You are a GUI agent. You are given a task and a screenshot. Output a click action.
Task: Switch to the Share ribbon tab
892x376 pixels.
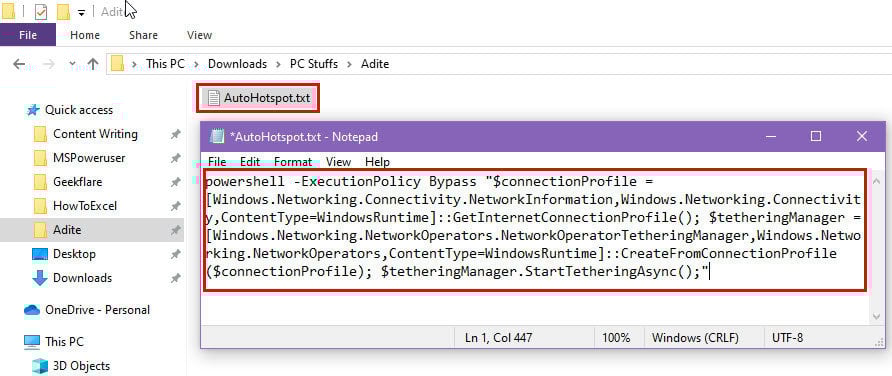pos(143,35)
